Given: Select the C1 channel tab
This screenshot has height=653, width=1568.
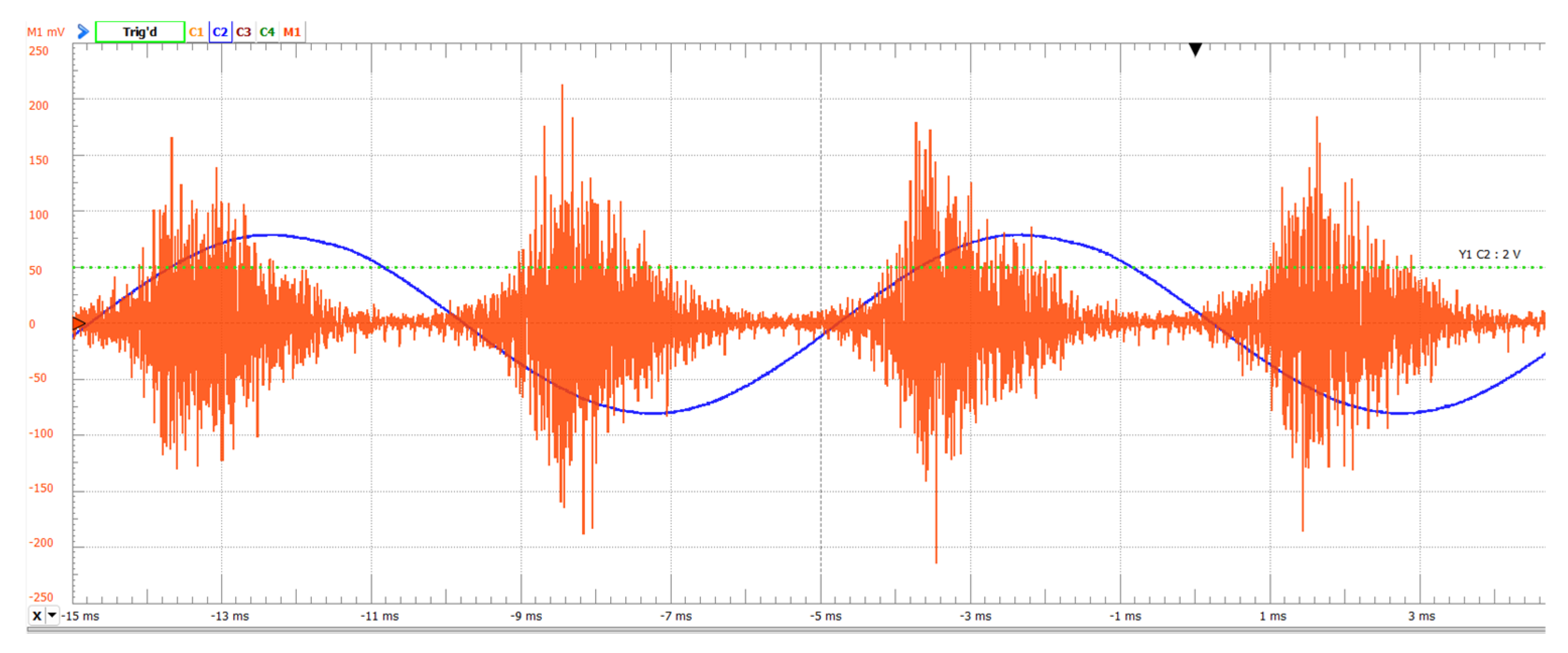Looking at the screenshot, I should click(x=196, y=32).
